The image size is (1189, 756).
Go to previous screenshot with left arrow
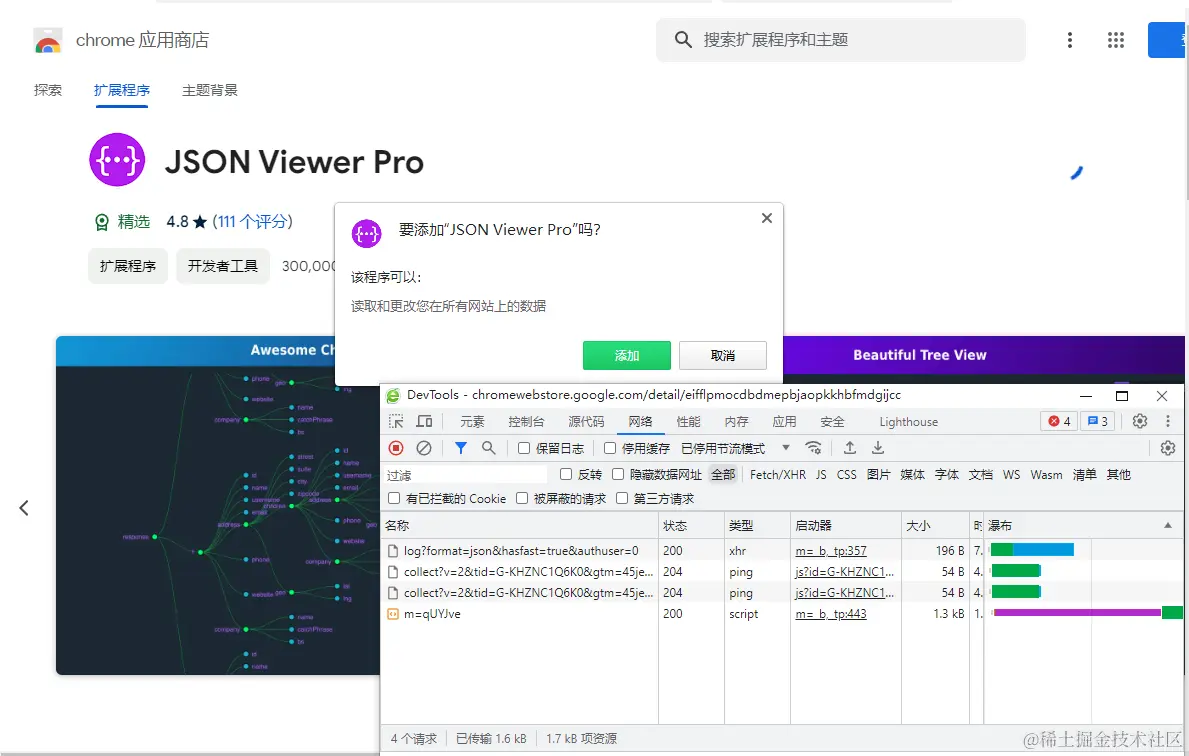pos(24,507)
